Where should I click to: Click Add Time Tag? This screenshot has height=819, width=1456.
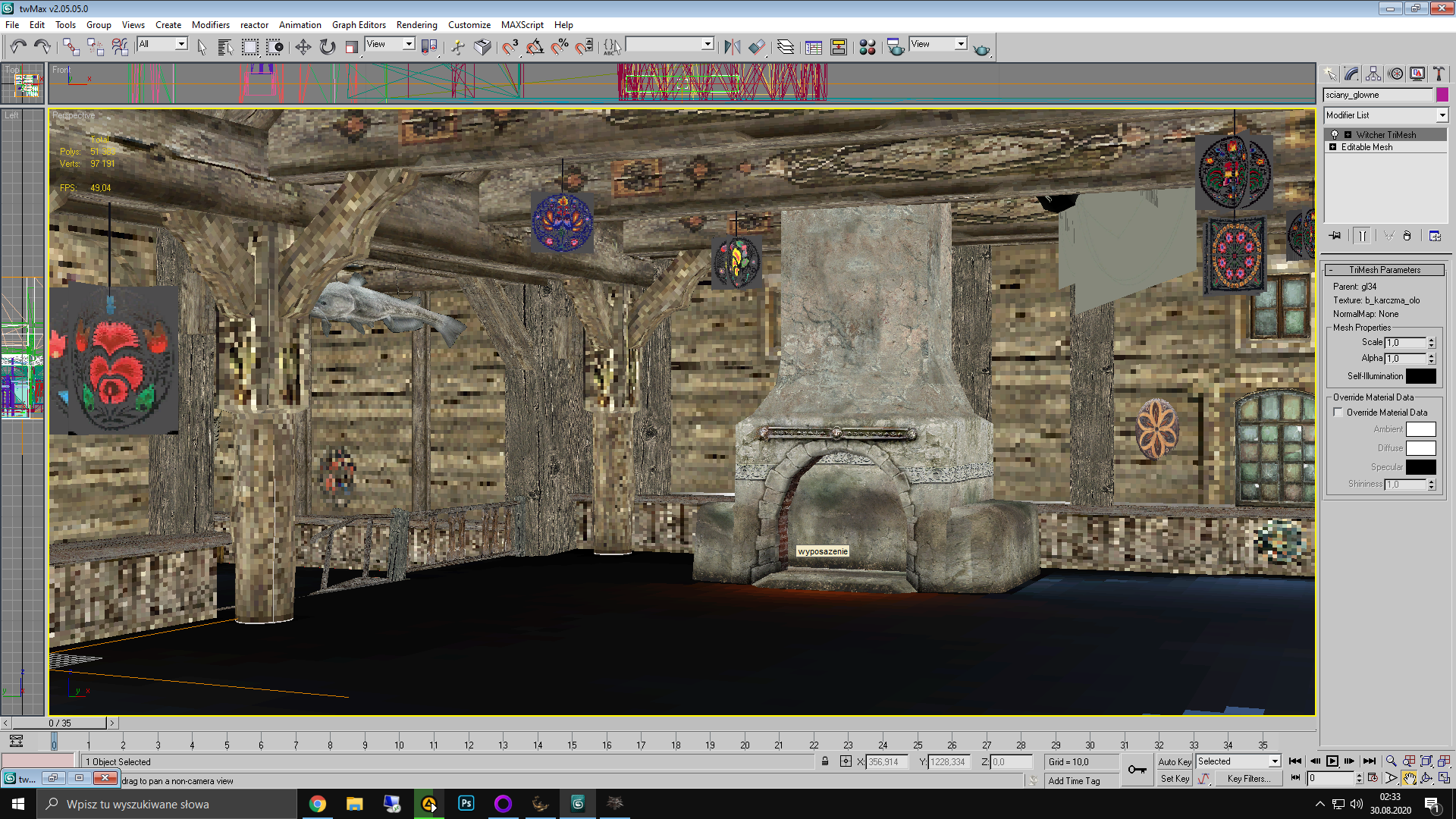pos(1074,781)
